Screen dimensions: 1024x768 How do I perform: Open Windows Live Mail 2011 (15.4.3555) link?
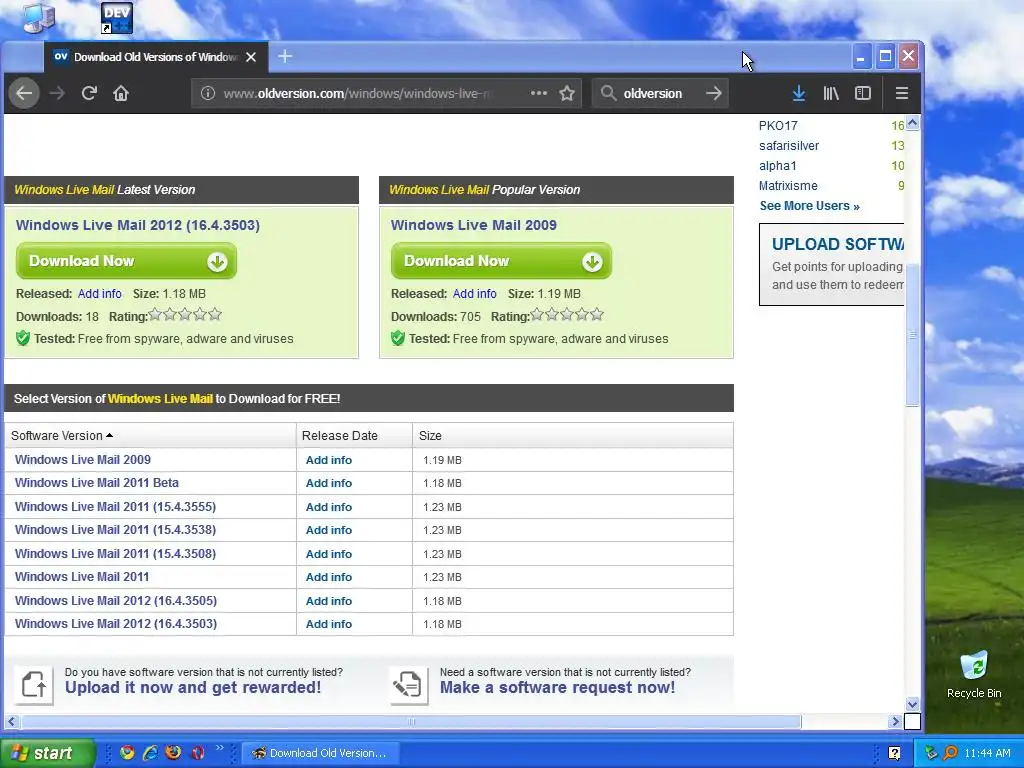115,507
